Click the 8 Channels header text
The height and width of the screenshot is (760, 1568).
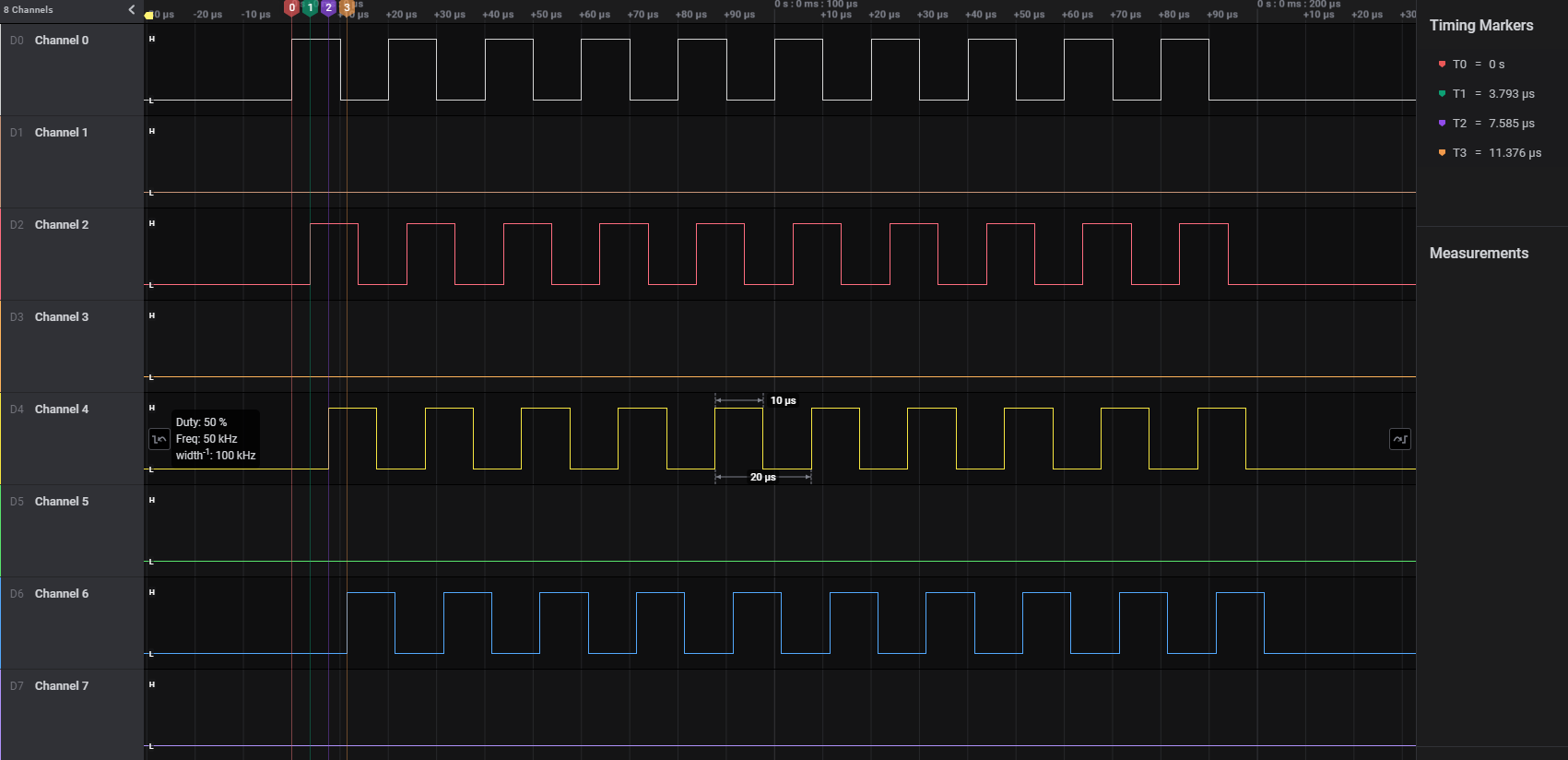pos(29,9)
